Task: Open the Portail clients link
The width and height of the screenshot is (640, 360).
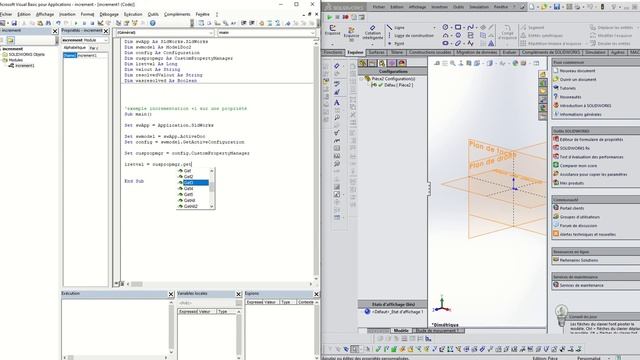Action: (571, 208)
